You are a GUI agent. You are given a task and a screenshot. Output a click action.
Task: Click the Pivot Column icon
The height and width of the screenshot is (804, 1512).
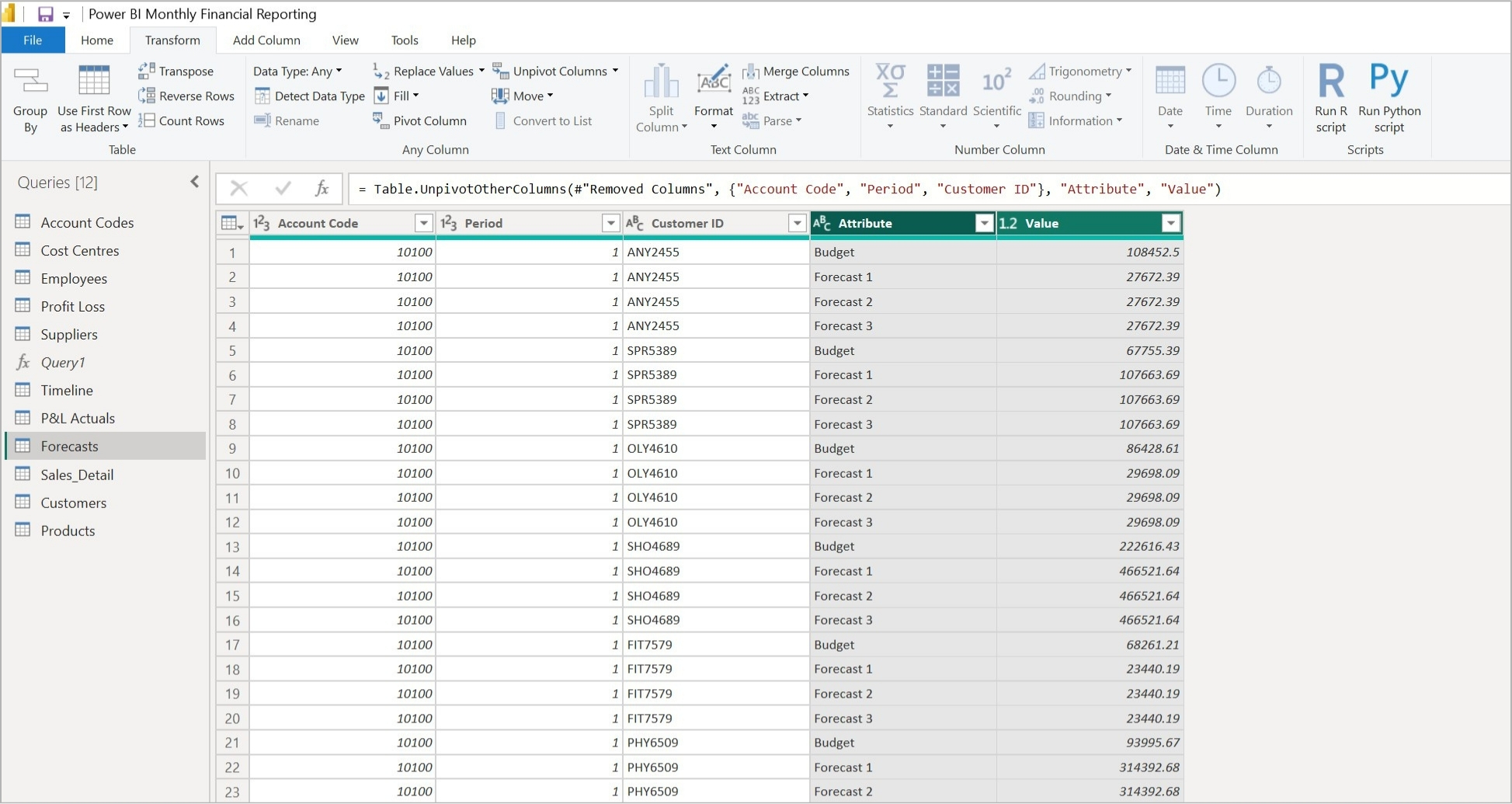pyautogui.click(x=381, y=120)
